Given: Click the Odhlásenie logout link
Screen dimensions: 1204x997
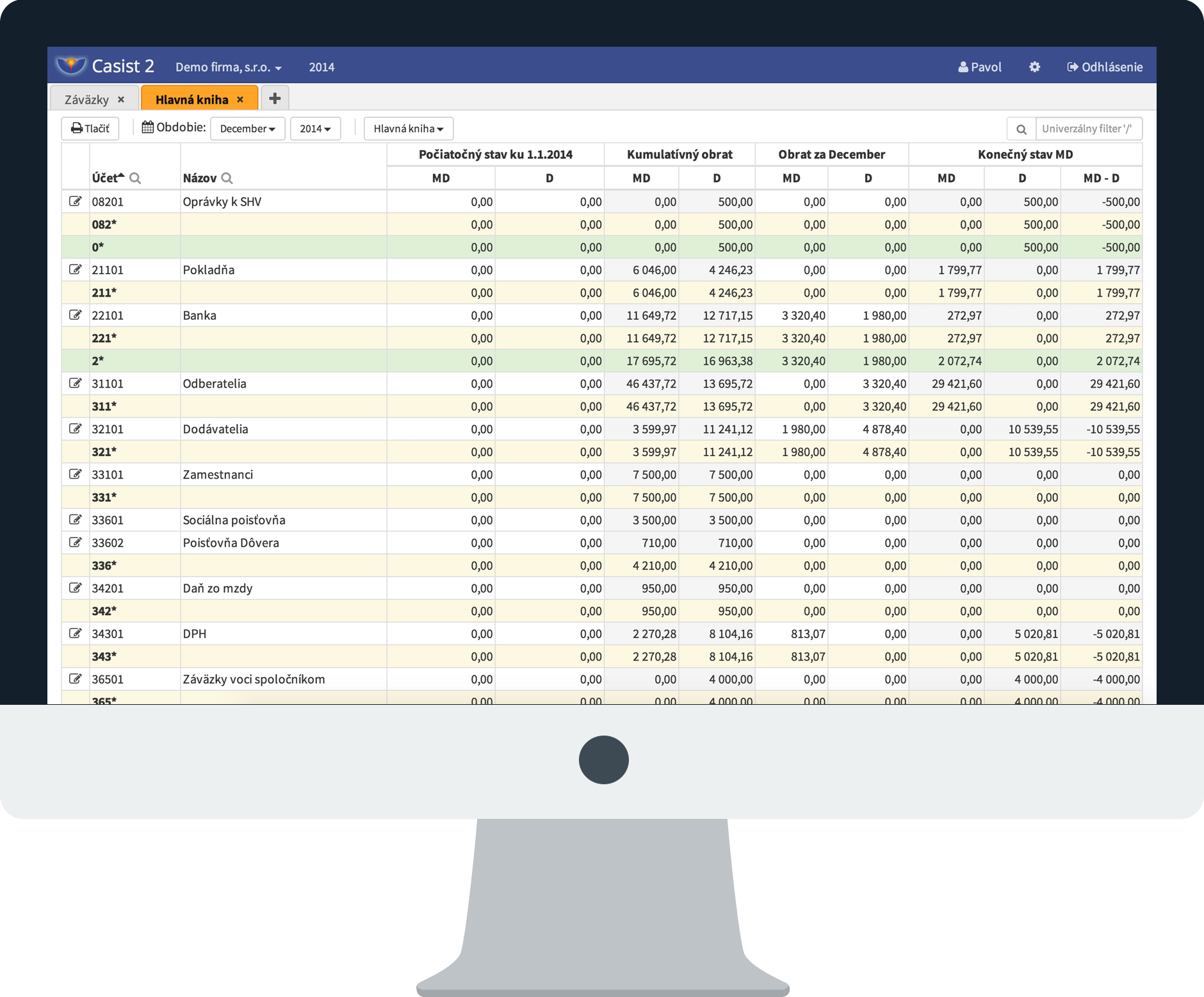Looking at the screenshot, I should click(1105, 67).
